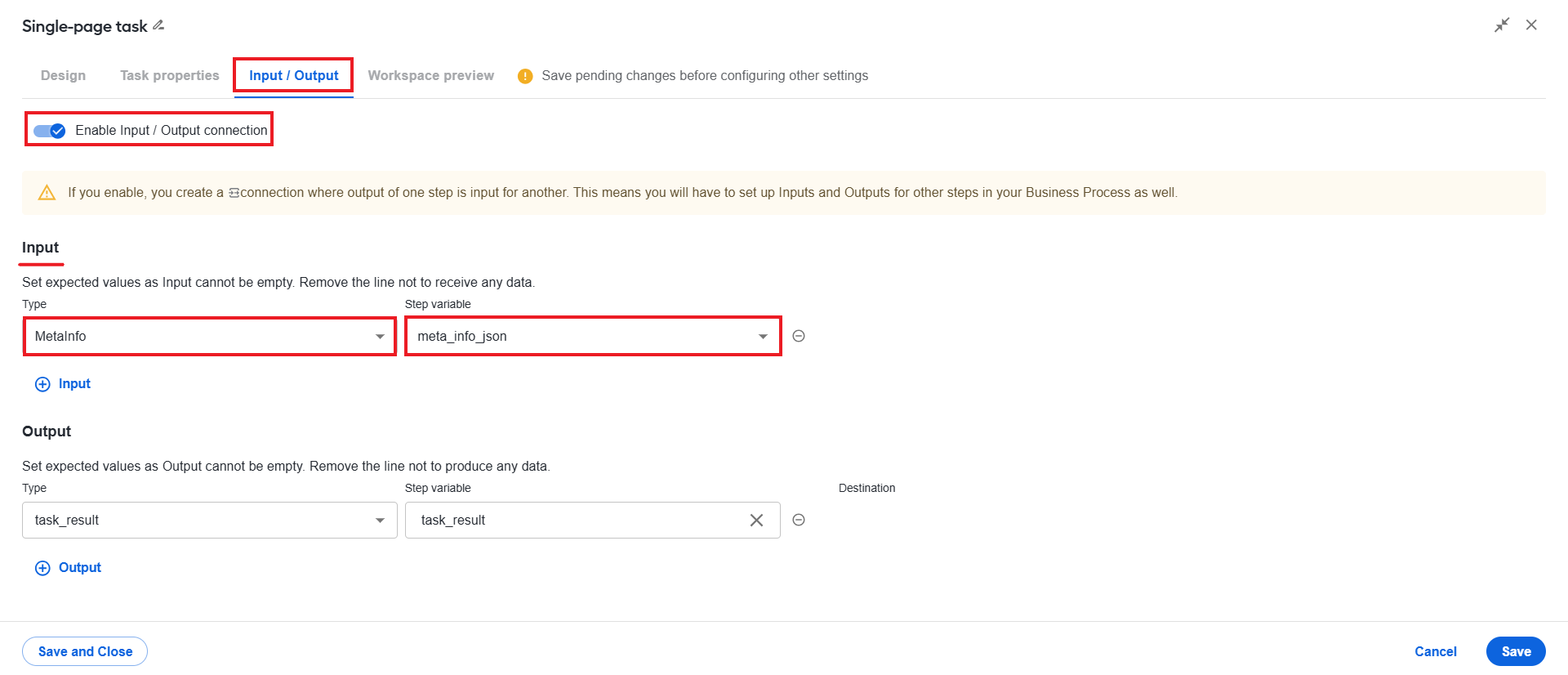
Task: Open the meta_info_json step variable dropdown
Action: [593, 336]
